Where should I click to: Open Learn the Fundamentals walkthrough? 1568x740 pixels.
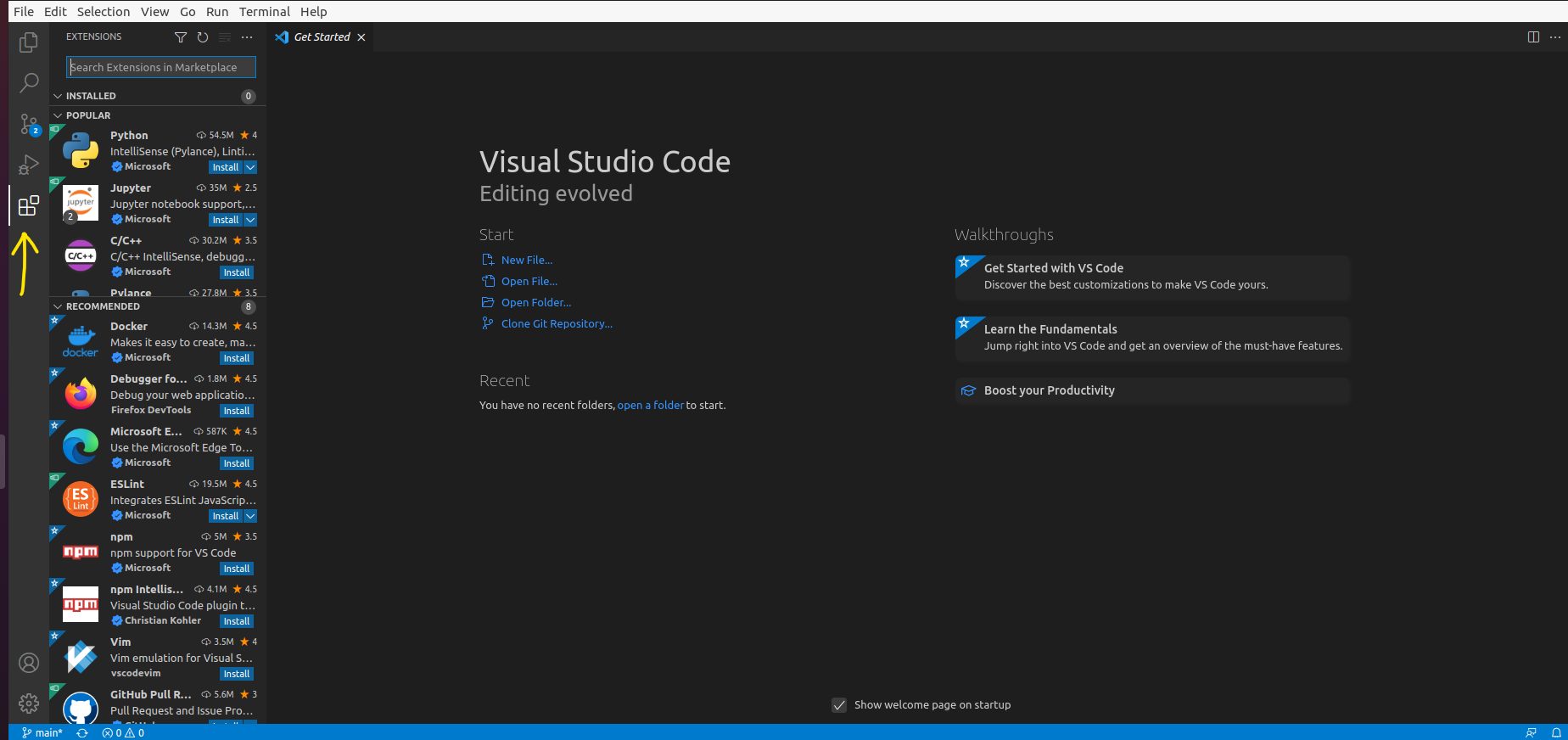pos(1152,339)
